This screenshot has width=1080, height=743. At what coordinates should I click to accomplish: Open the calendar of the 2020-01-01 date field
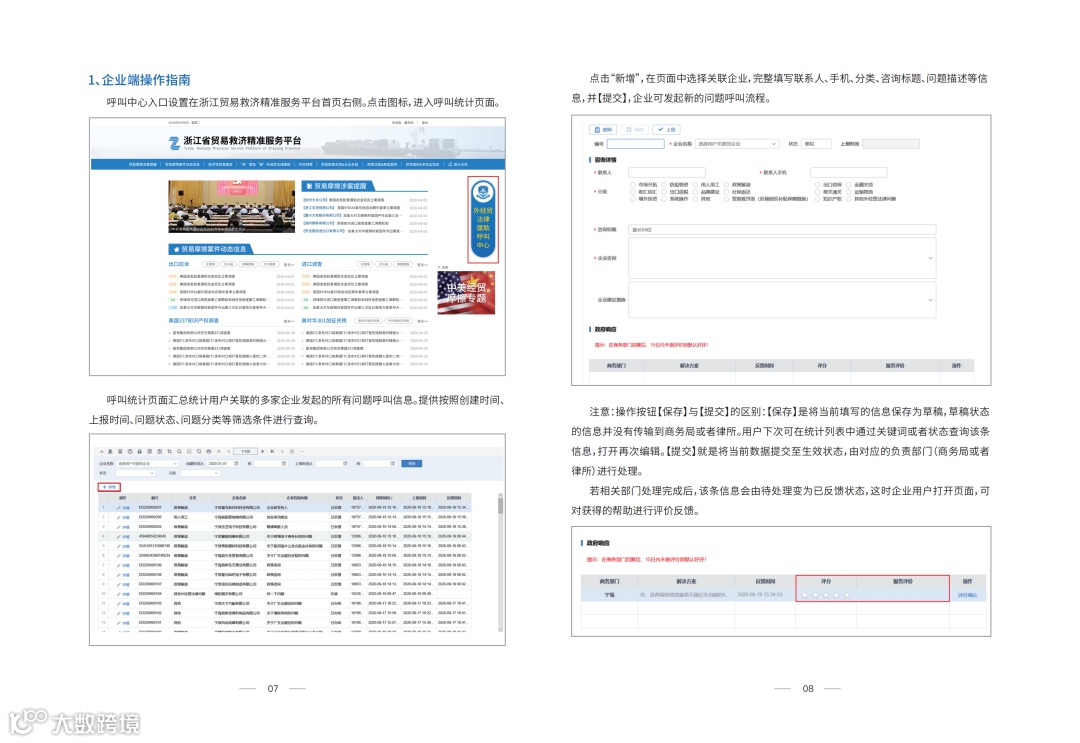(x=236, y=463)
